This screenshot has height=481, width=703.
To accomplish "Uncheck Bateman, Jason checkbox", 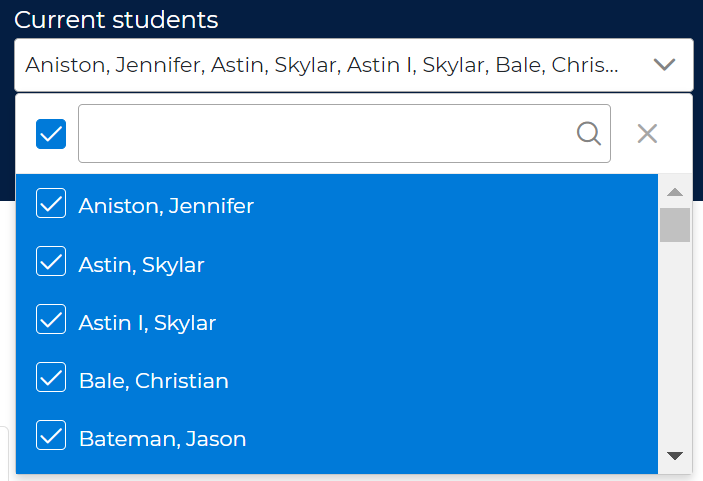I will pyautogui.click(x=51, y=437).
